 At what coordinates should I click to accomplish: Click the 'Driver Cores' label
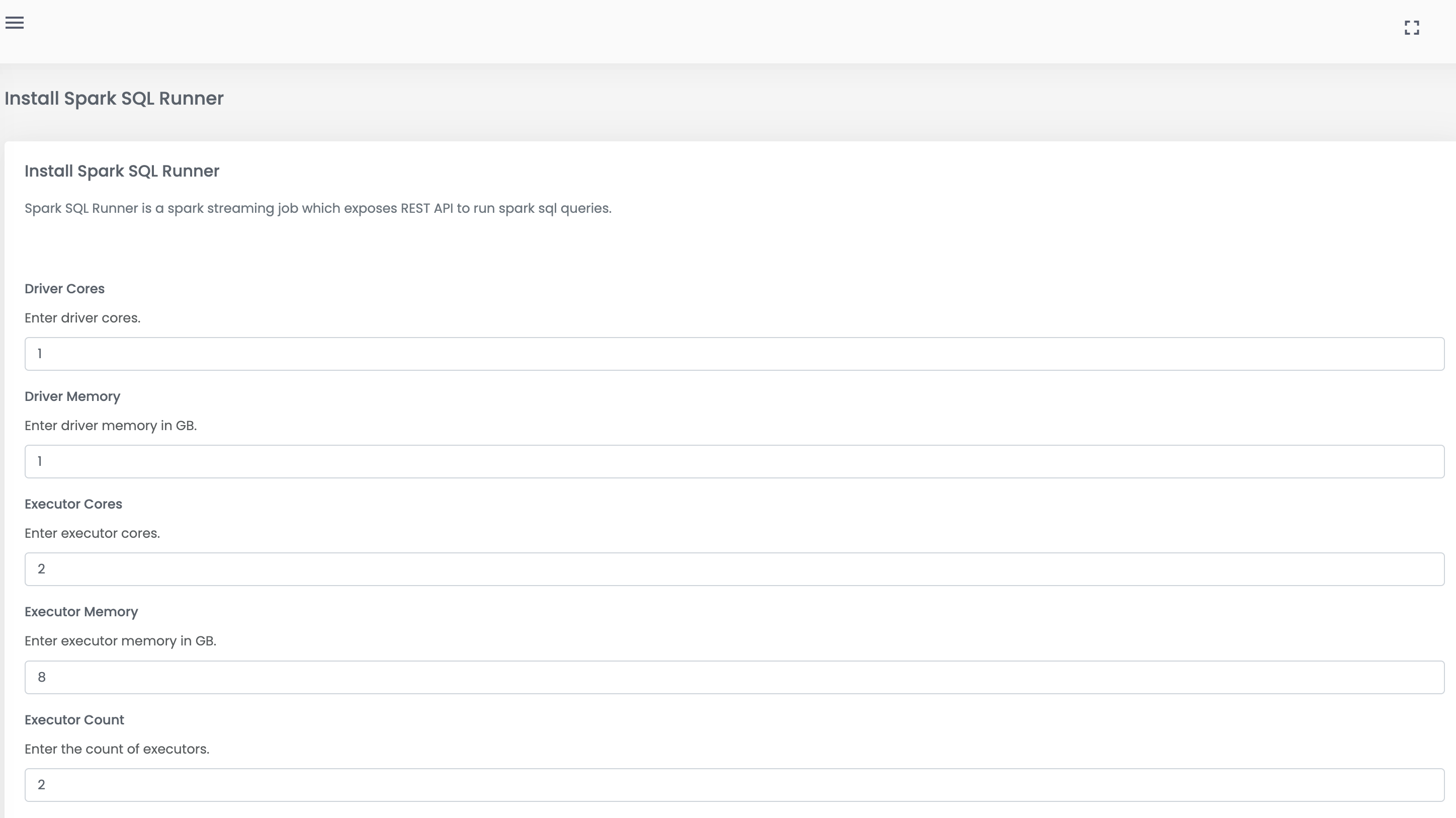pyautogui.click(x=64, y=289)
